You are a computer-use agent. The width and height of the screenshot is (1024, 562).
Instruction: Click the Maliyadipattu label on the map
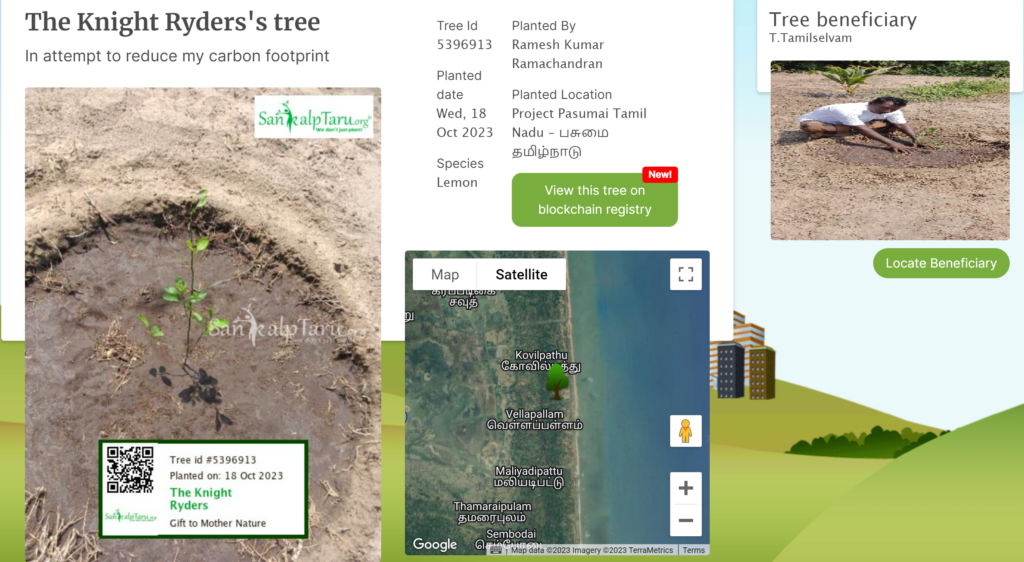click(528, 476)
